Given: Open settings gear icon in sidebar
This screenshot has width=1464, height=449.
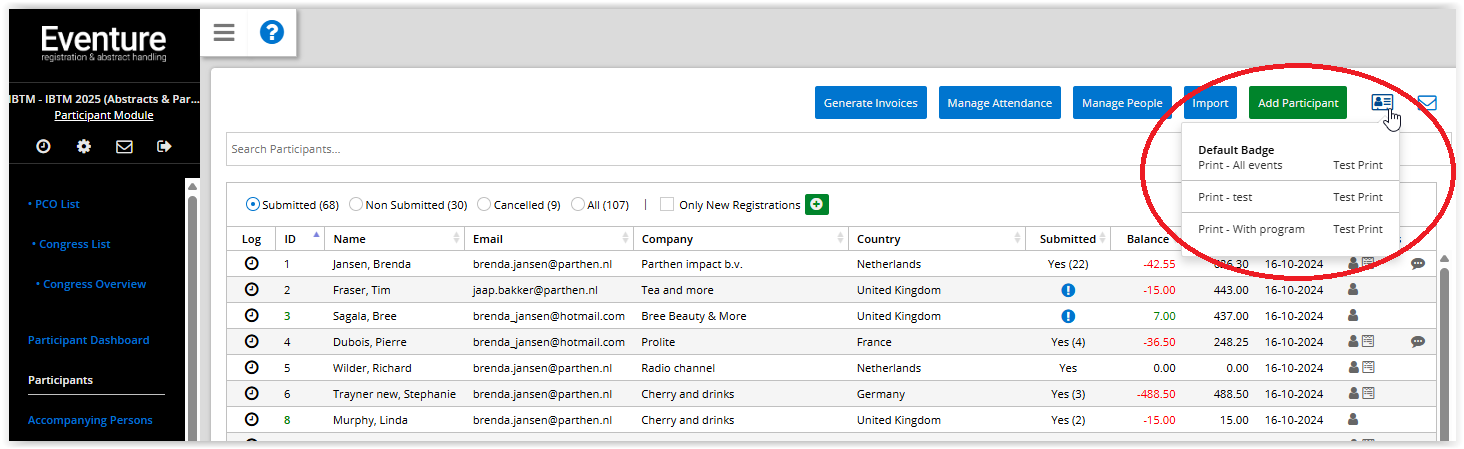Looking at the screenshot, I should tap(84, 146).
